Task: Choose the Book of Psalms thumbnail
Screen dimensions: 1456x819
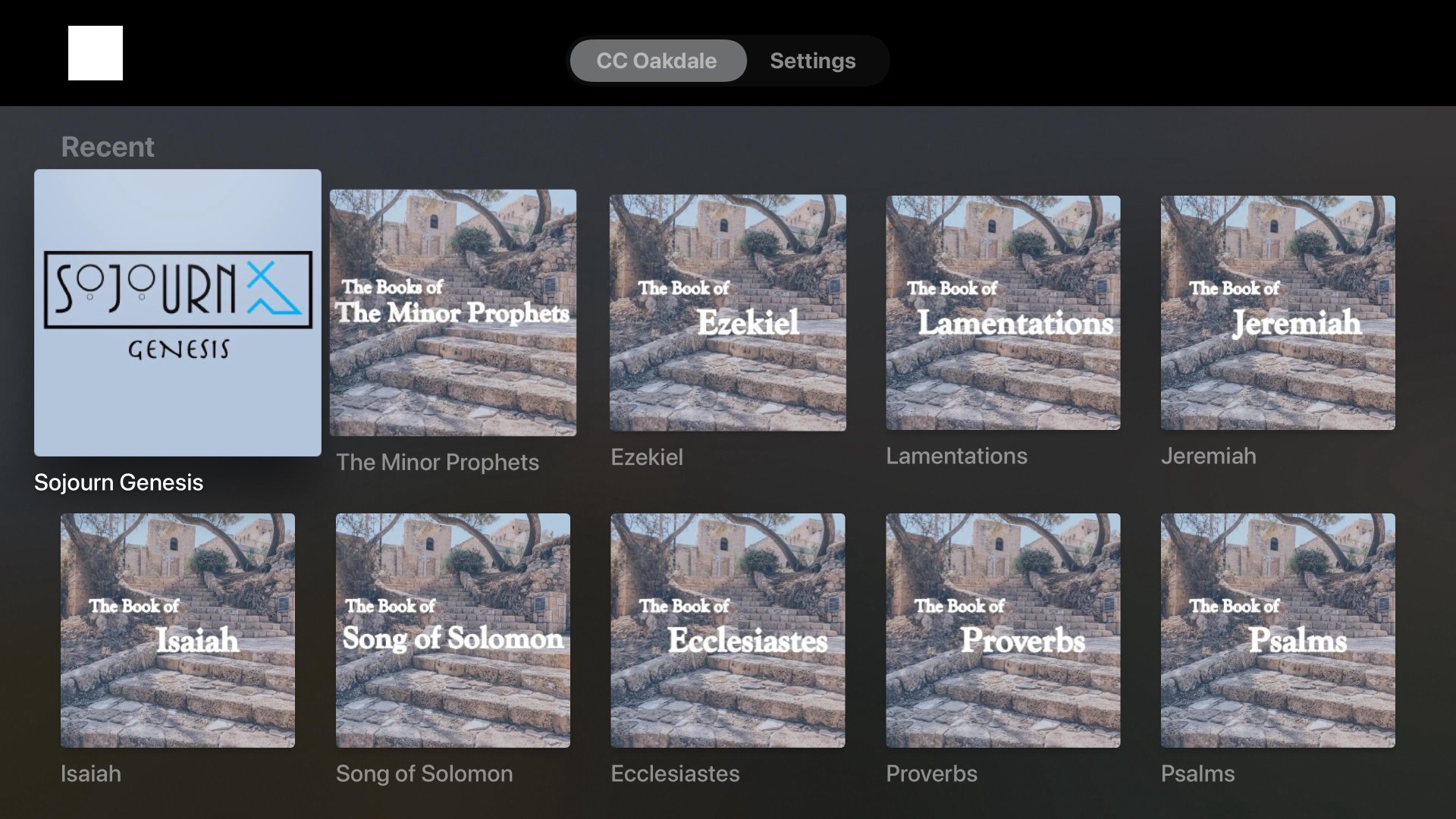Action: (x=1278, y=630)
